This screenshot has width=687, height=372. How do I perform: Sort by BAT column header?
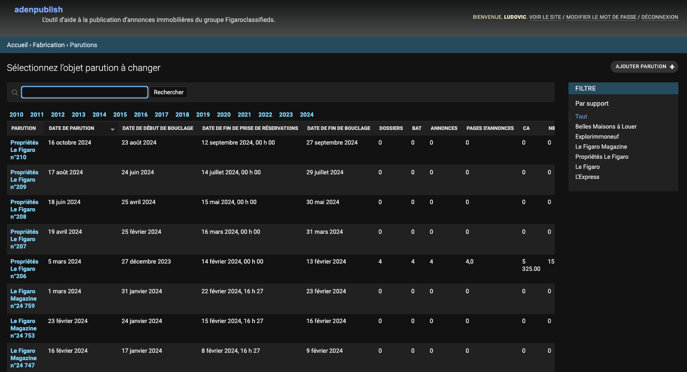click(417, 128)
